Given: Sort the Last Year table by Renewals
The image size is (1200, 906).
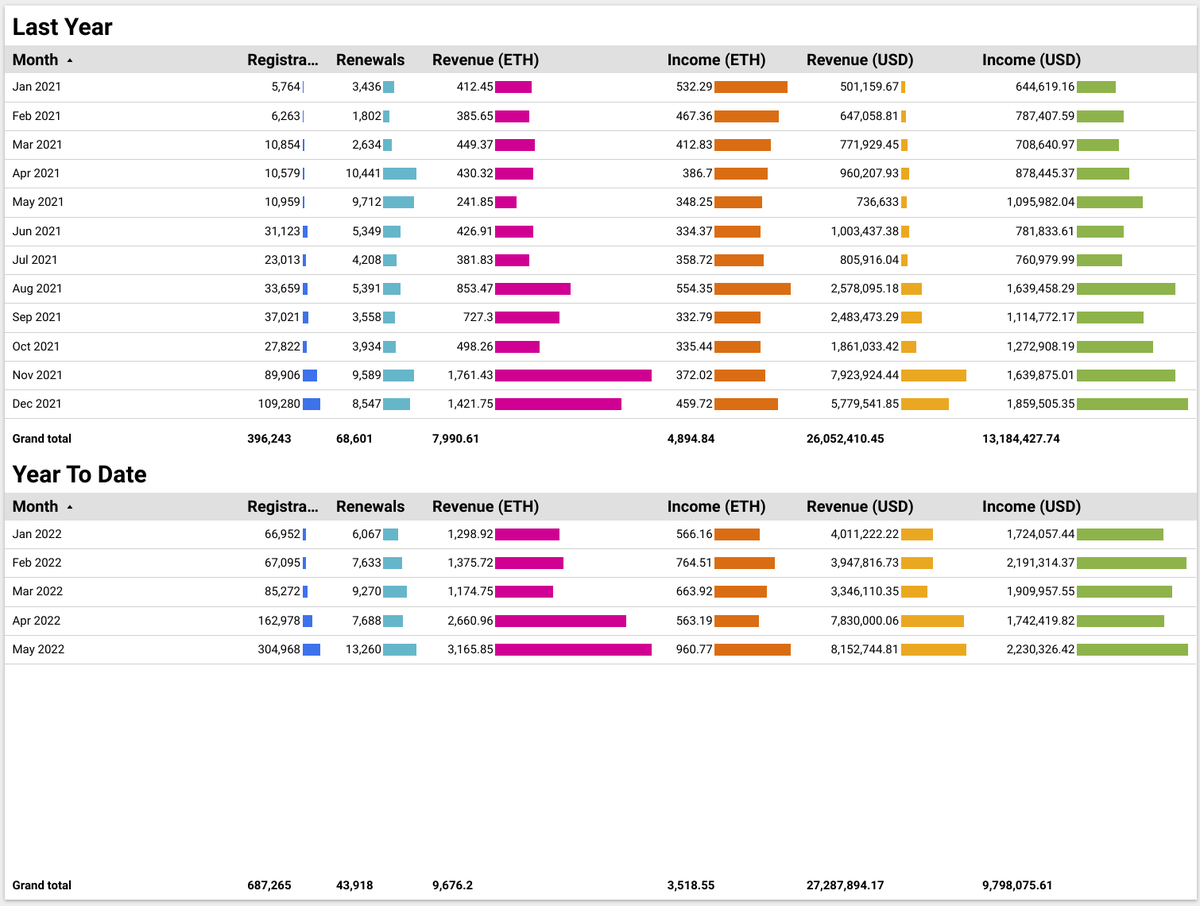Looking at the screenshot, I should tap(370, 60).
